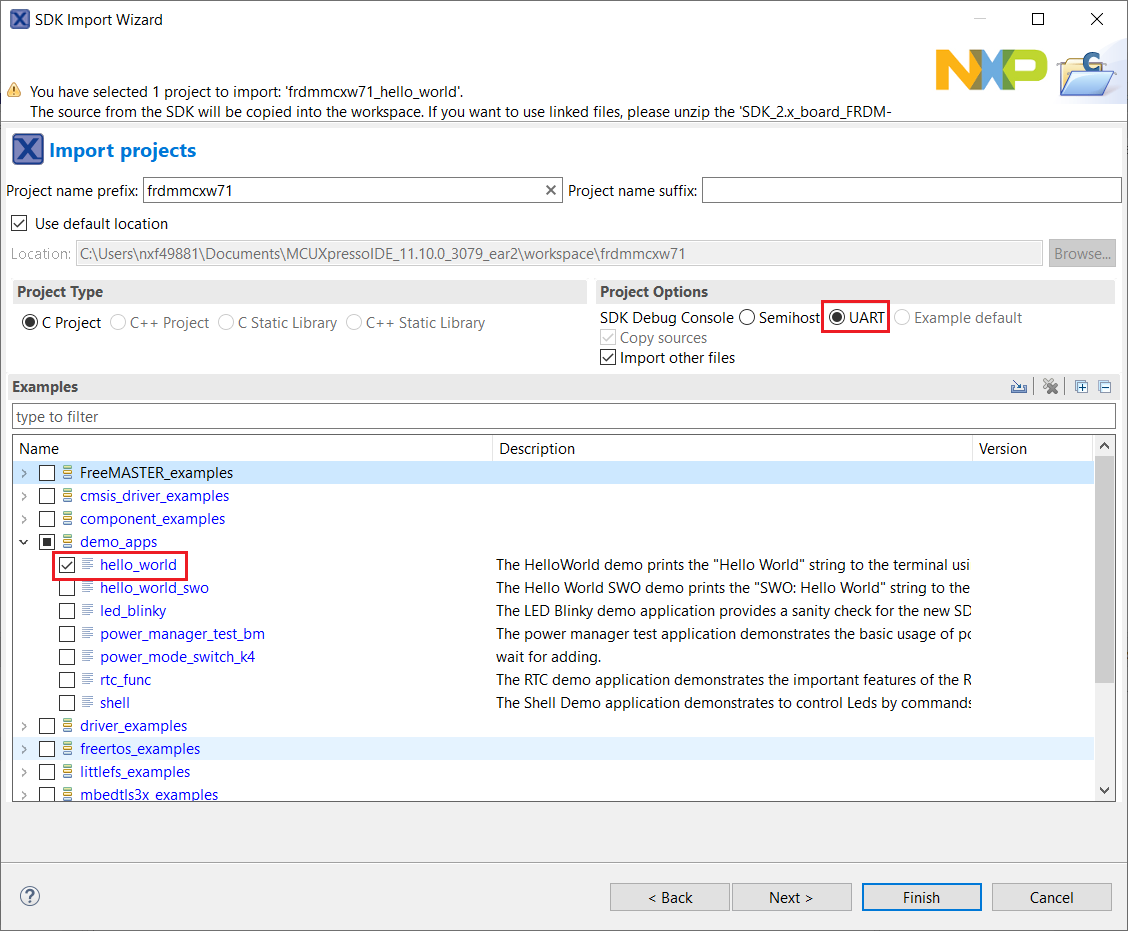Viewport: 1128px width, 931px height.
Task: Collapse the demo_apps tree node
Action: pyautogui.click(x=24, y=542)
